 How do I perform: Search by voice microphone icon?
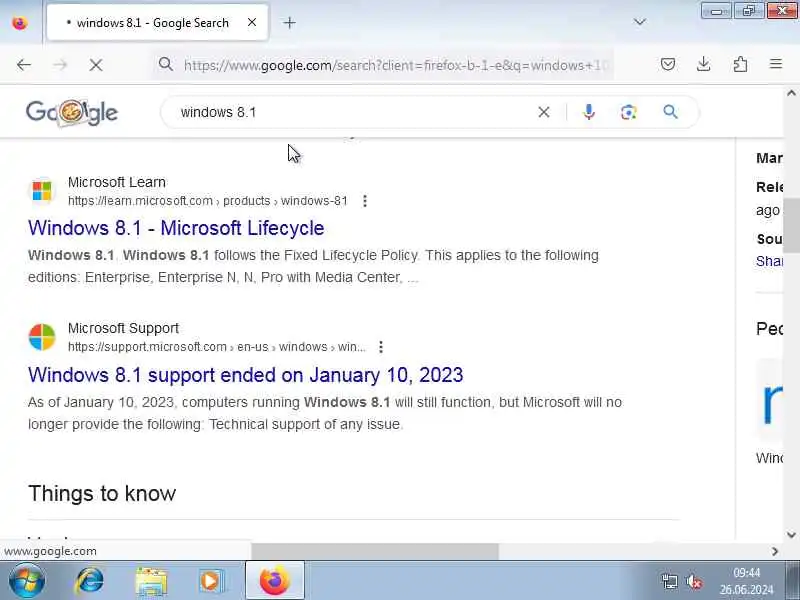click(589, 112)
